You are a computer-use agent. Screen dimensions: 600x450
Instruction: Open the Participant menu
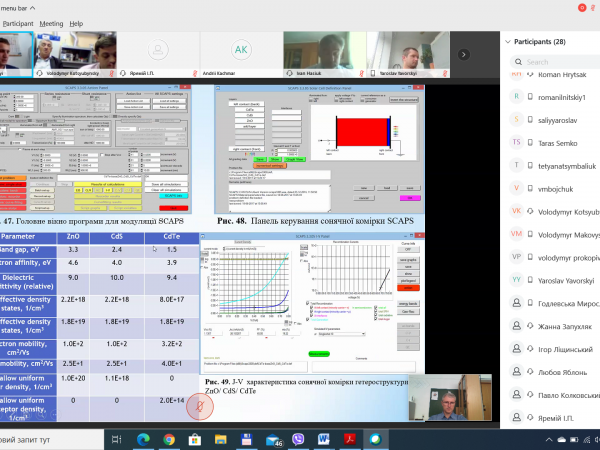[17, 22]
